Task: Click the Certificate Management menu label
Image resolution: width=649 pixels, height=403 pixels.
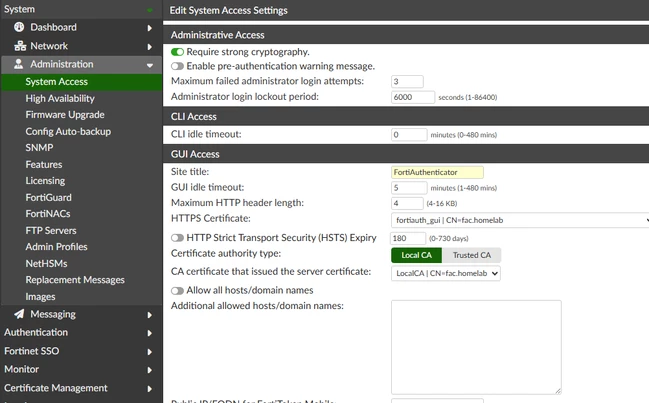Action: [55, 388]
